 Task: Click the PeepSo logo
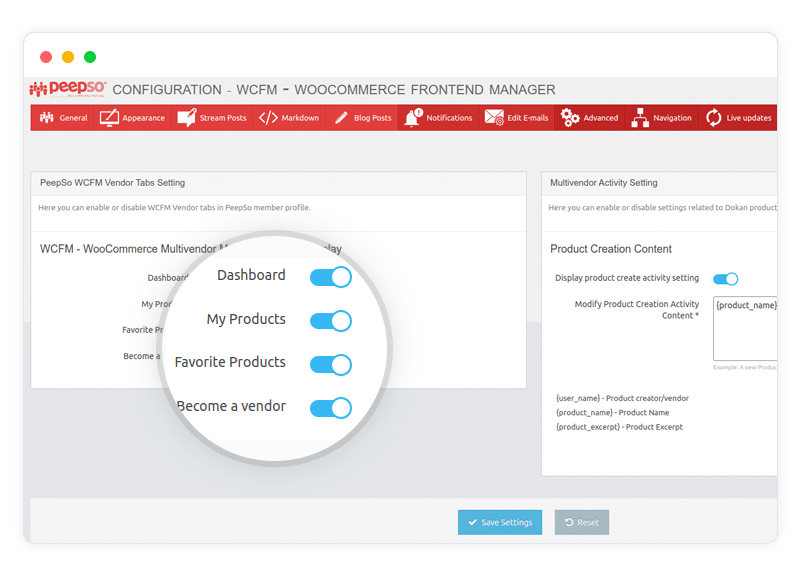(68, 89)
